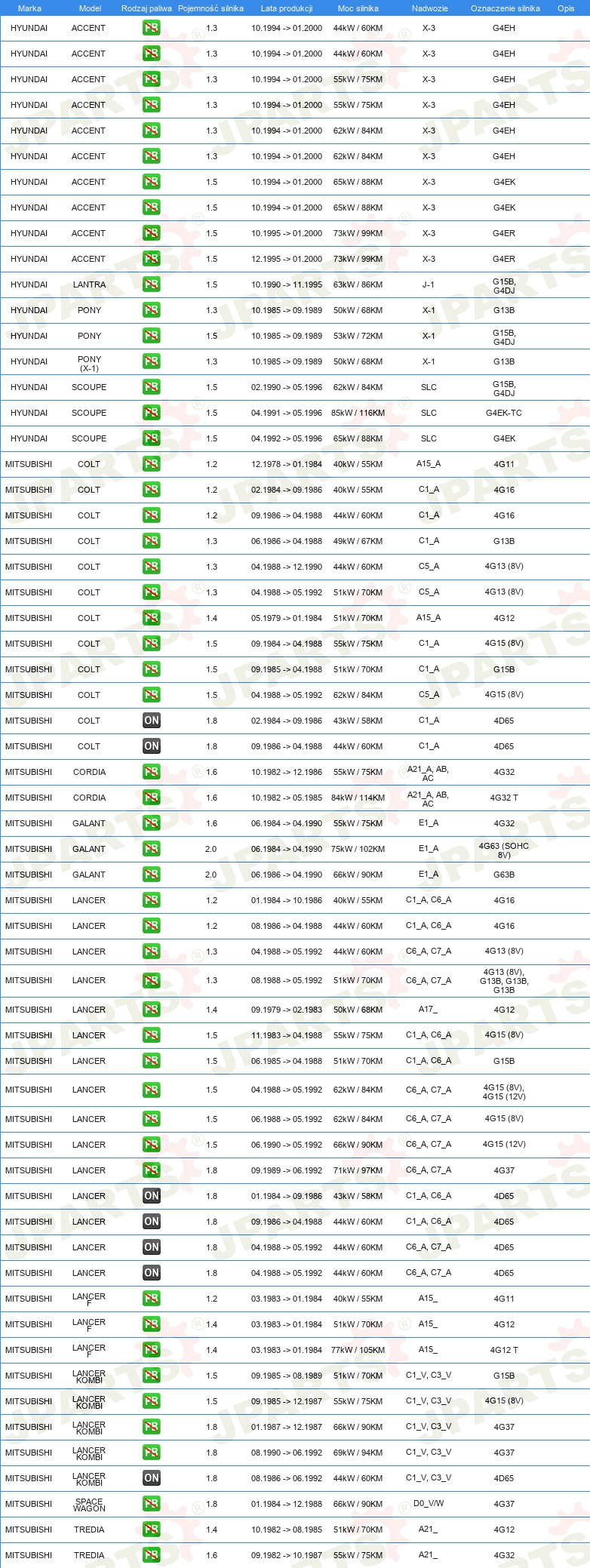Click the 12.1978 -> 01.1984 production years cell
590x1568 pixels.
coord(287,464)
